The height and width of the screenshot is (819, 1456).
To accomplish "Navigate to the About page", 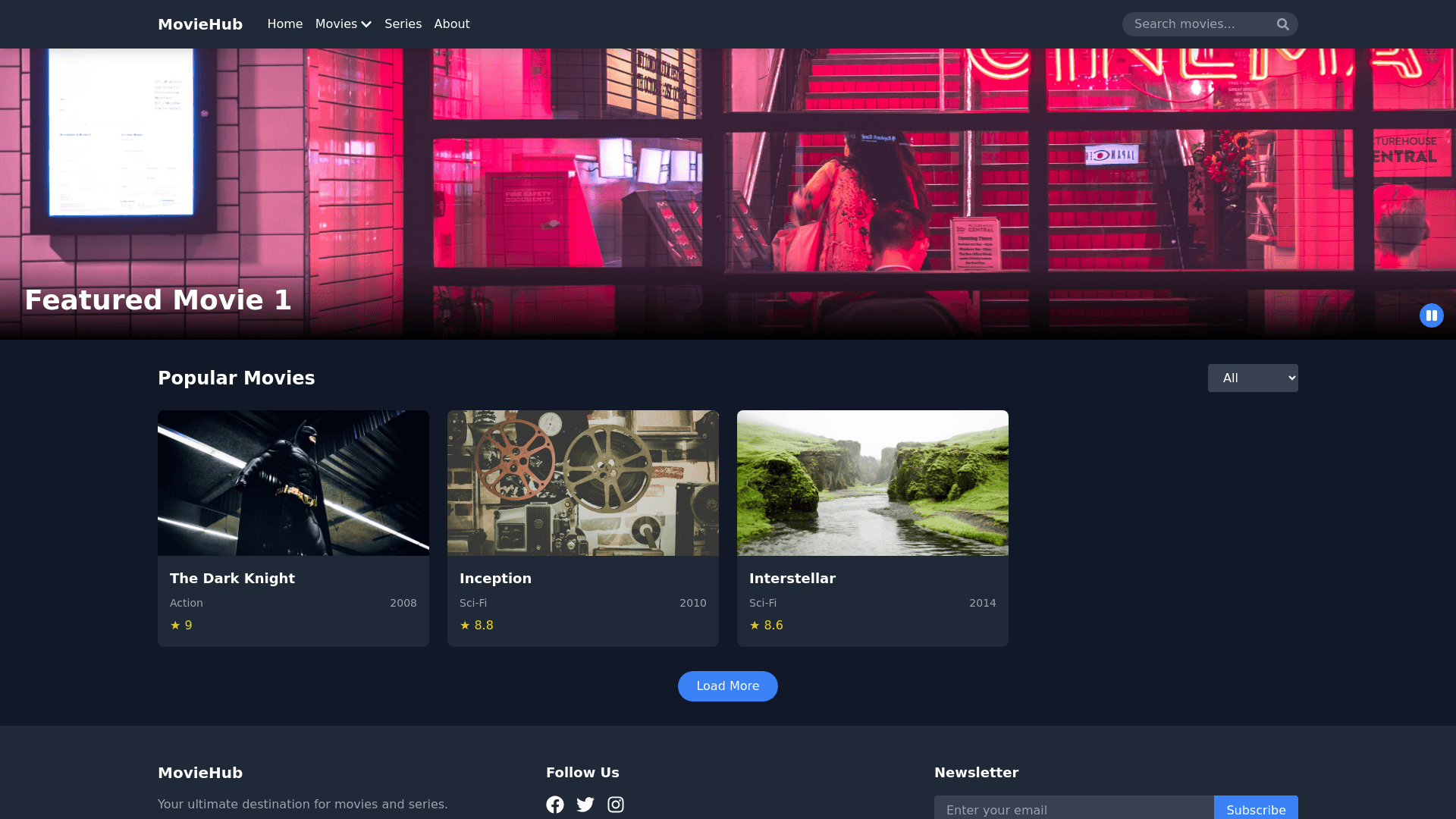I will 451,24.
